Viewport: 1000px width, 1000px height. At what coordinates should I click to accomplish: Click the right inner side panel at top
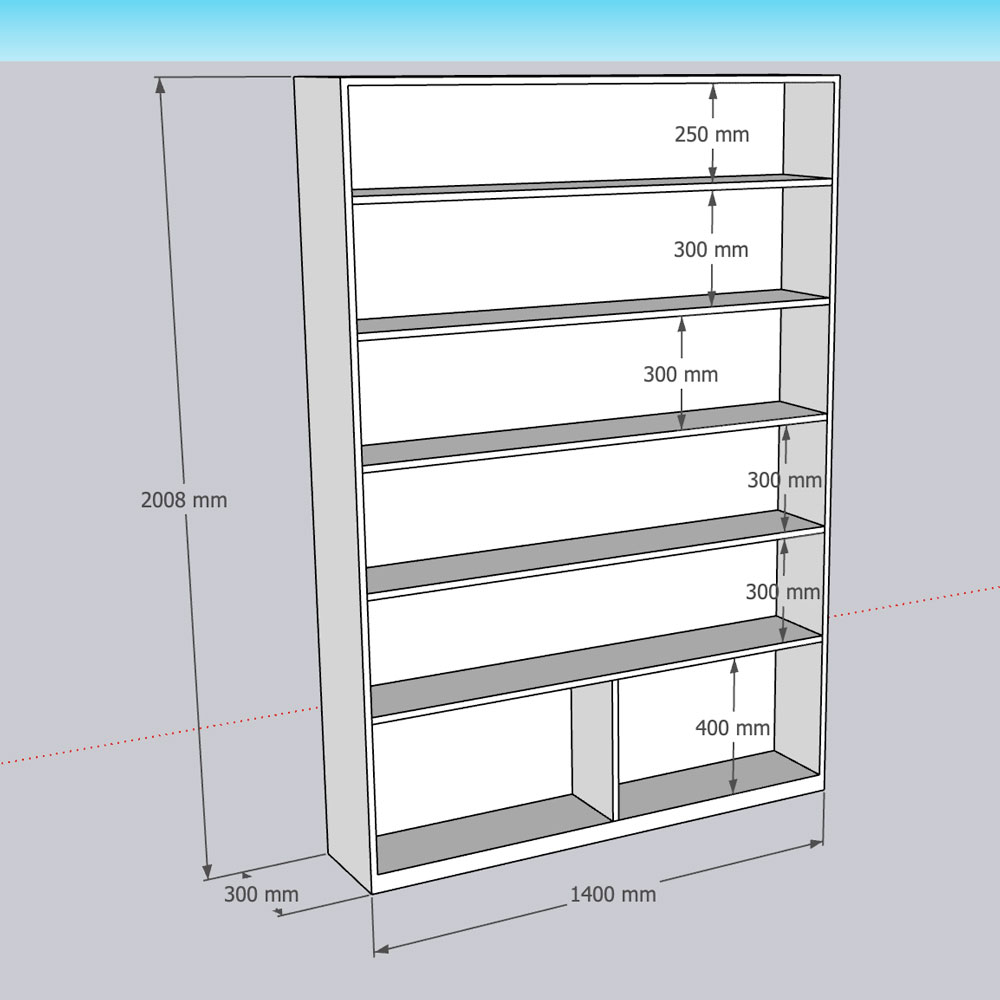click(x=808, y=130)
